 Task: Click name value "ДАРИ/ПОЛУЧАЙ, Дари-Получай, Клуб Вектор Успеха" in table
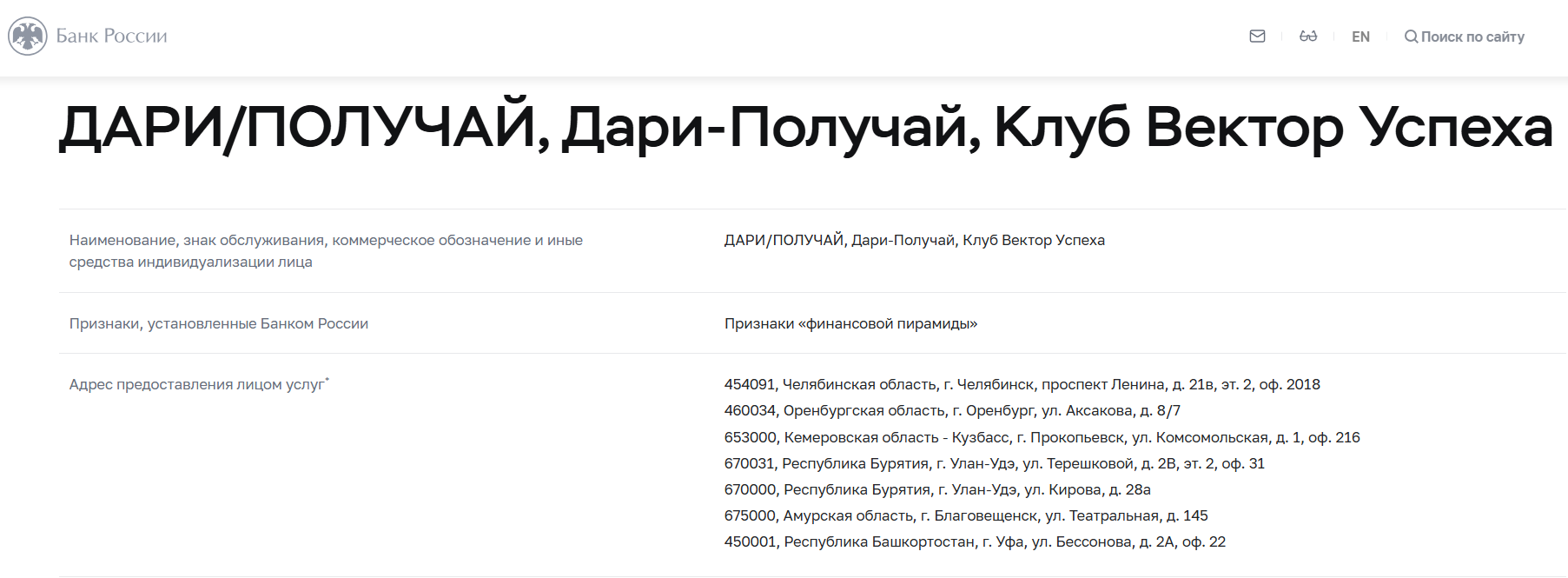[915, 240]
